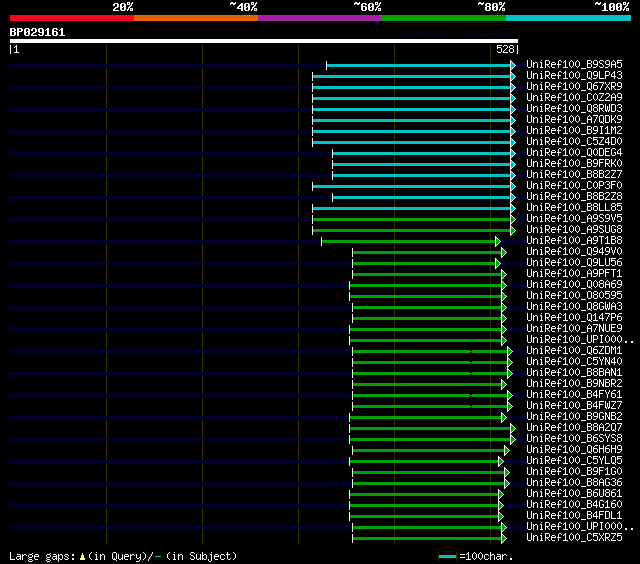Viewport: 640px width, 564px height.
Task: Click the arrowhead ending the UniRef100_Q9LP43 alignment
Action: (513, 76)
